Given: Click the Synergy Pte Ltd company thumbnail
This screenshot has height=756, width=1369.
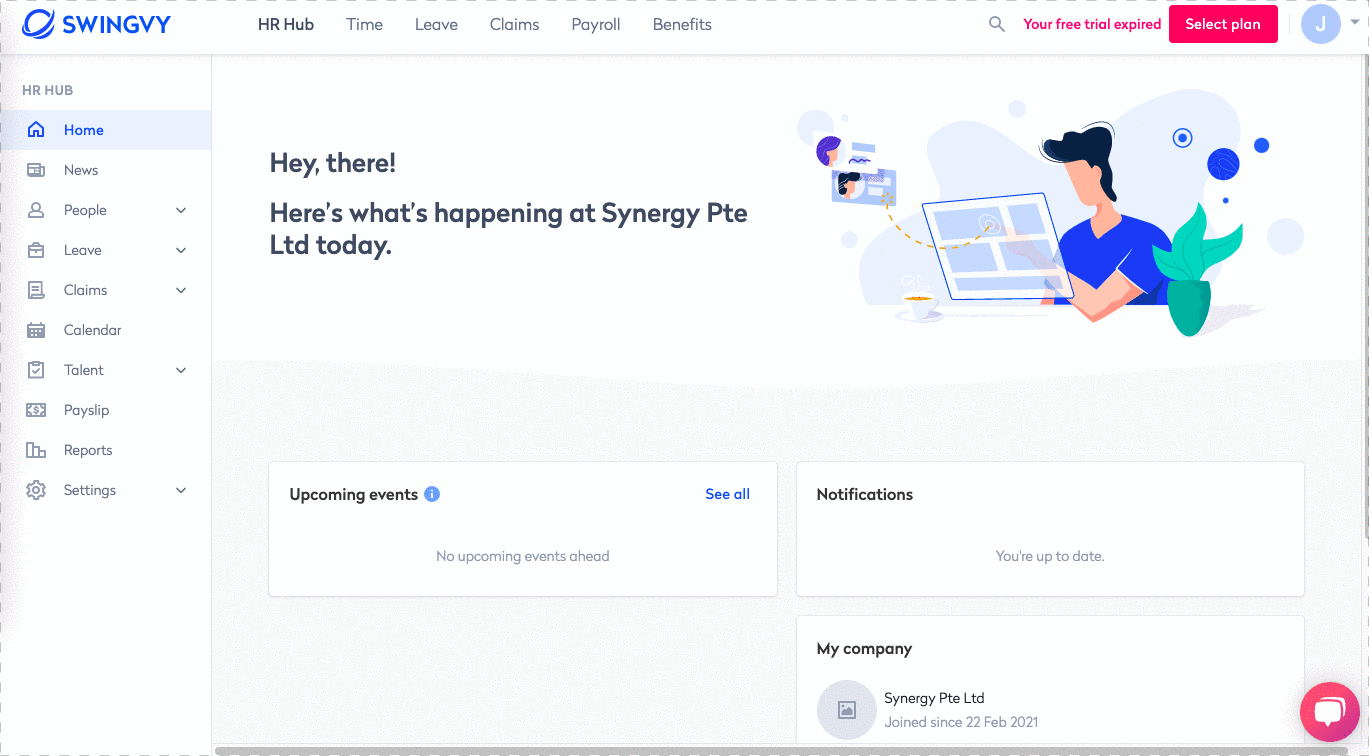Looking at the screenshot, I should click(x=846, y=709).
